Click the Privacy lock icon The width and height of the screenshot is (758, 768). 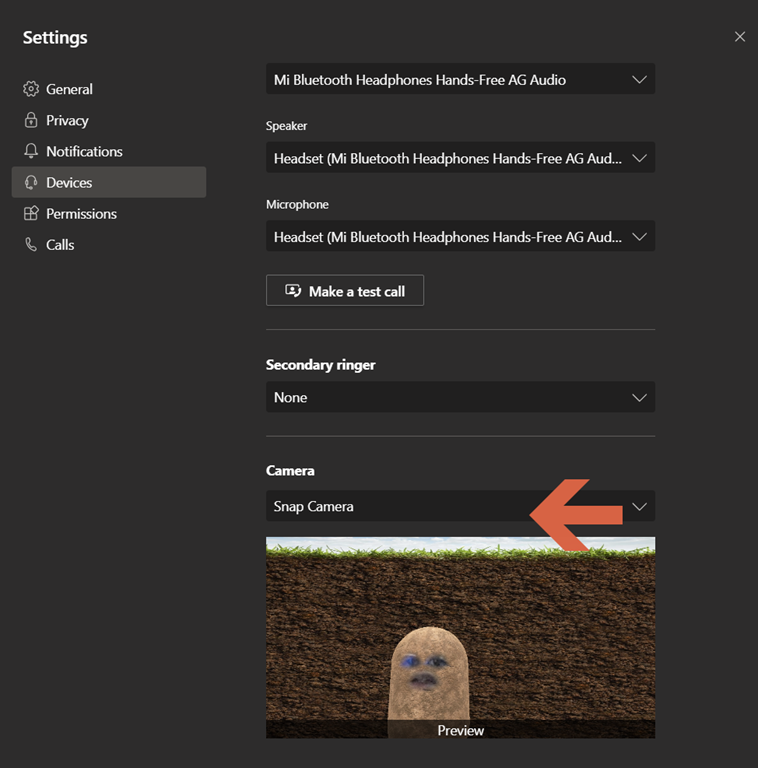click(x=31, y=120)
